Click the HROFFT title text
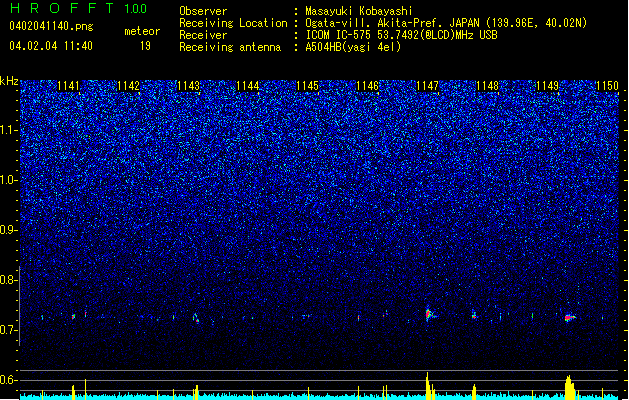629x400 pixels. [x=62, y=8]
